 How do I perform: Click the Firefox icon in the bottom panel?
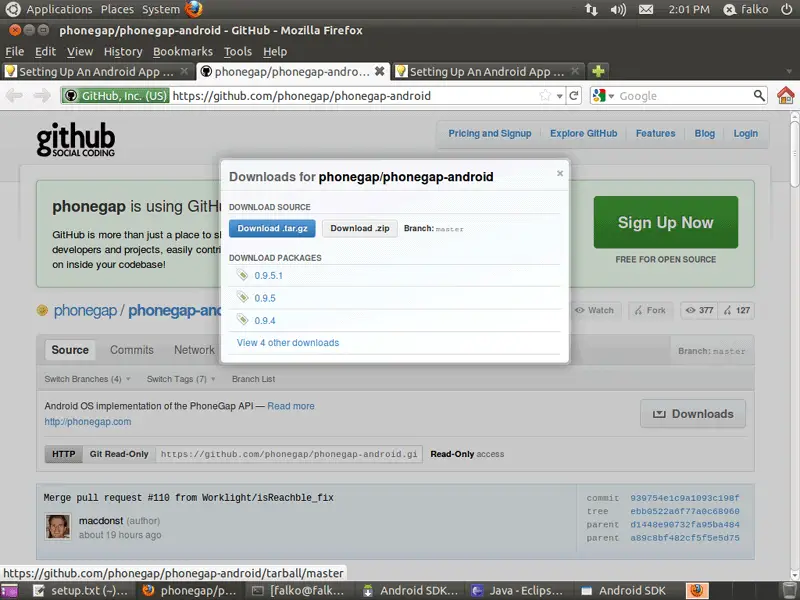click(696, 590)
